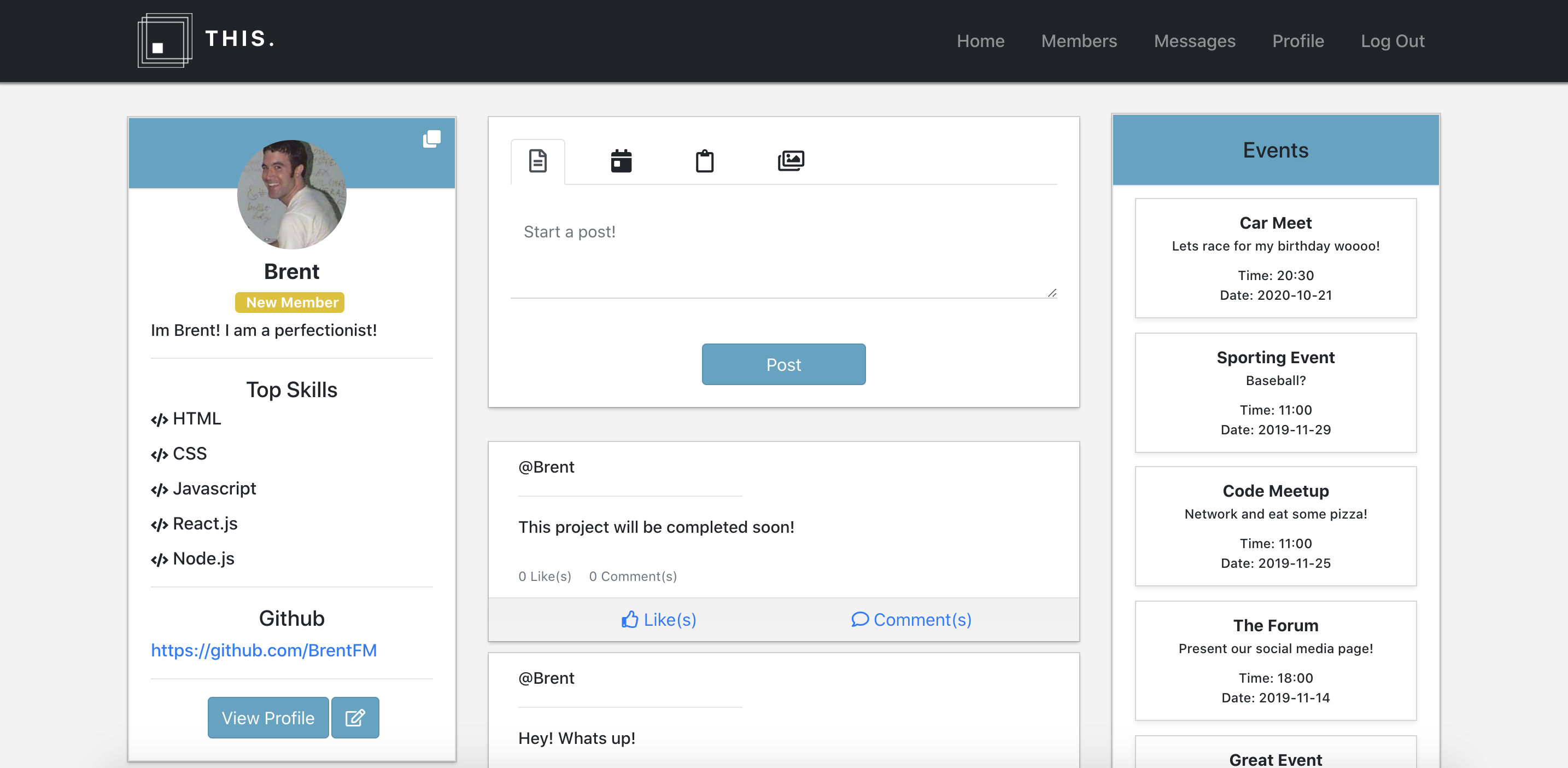Click the THIS. brand text
1568x768 pixels.
[239, 38]
